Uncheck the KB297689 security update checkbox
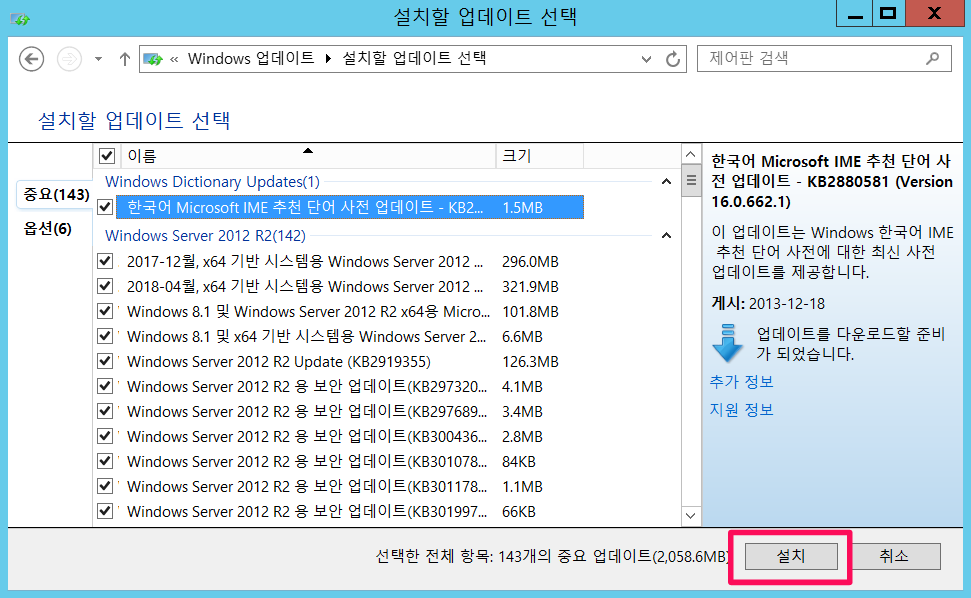Image resolution: width=971 pixels, height=598 pixels. (105, 411)
